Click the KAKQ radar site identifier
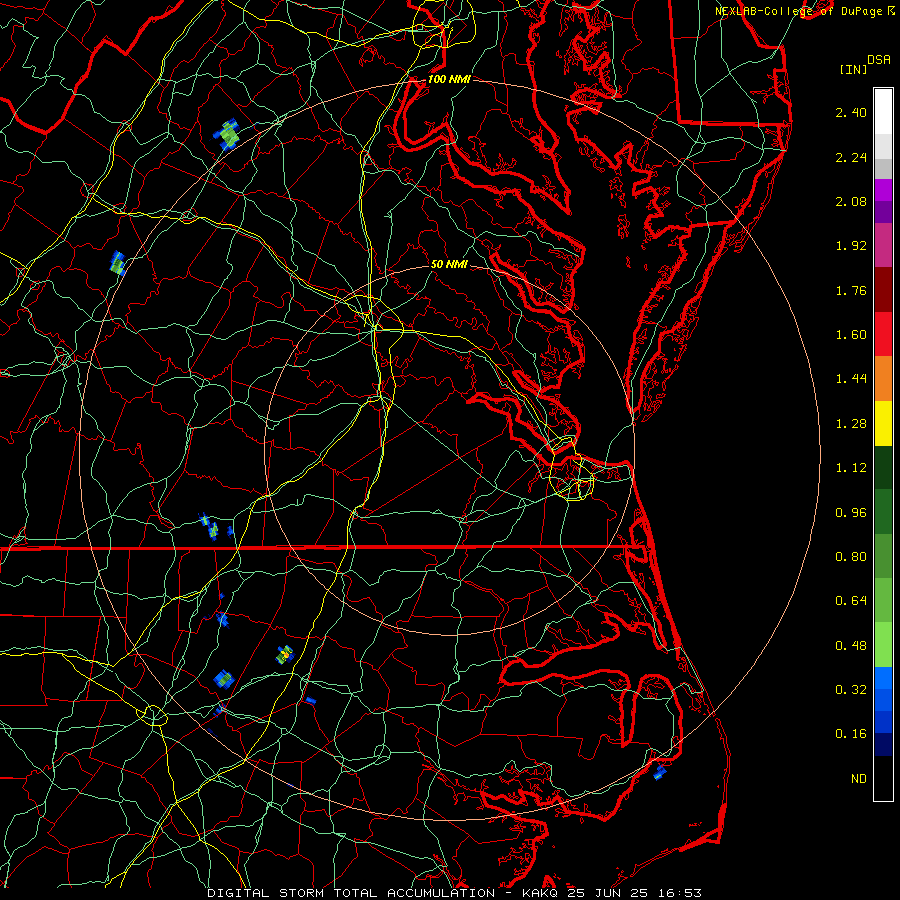Viewport: 900px width, 900px height. tap(540, 893)
